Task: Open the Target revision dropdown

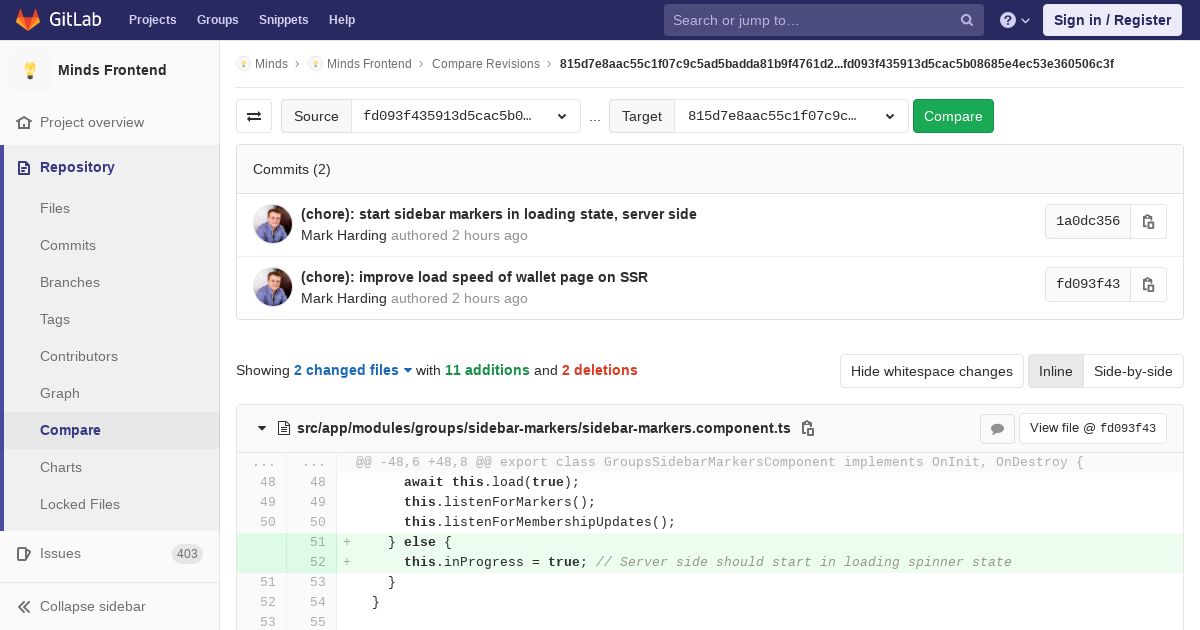Action: click(790, 116)
